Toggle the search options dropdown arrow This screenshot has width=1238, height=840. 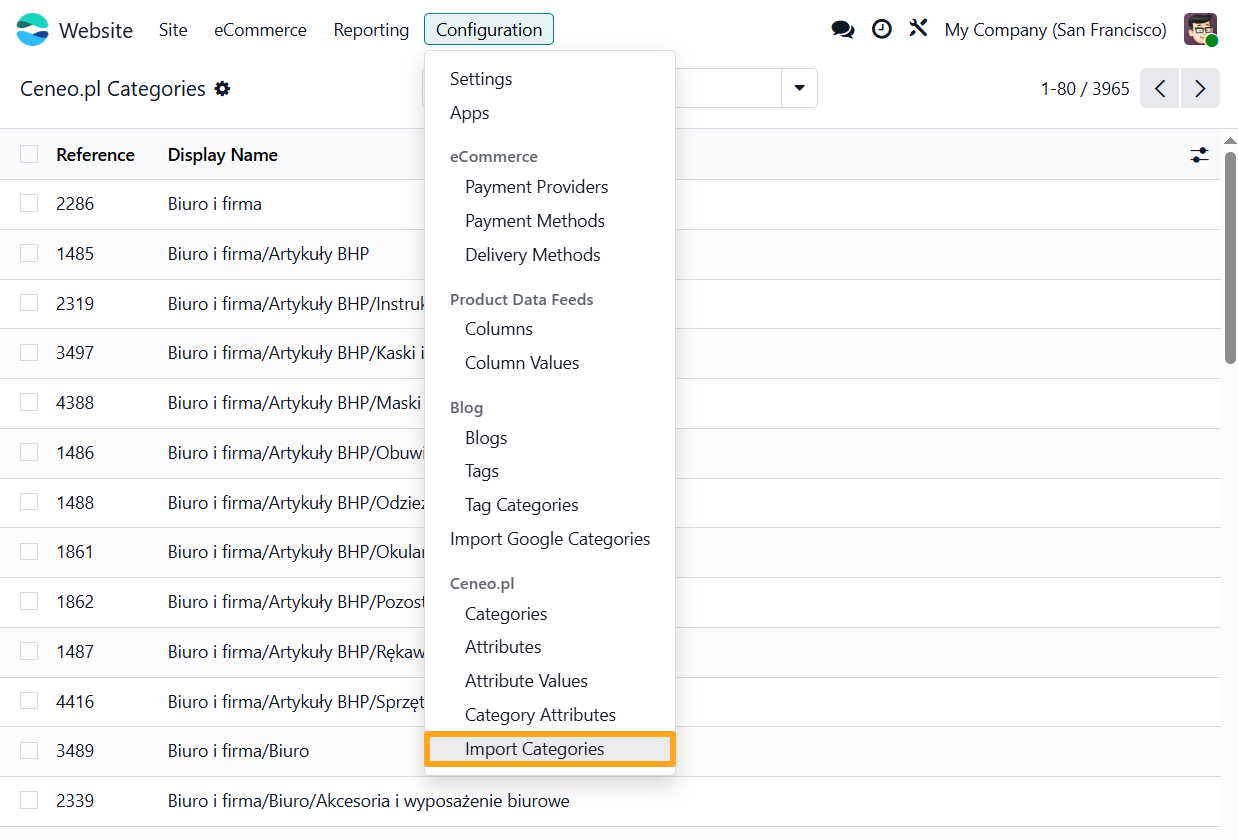[x=799, y=88]
